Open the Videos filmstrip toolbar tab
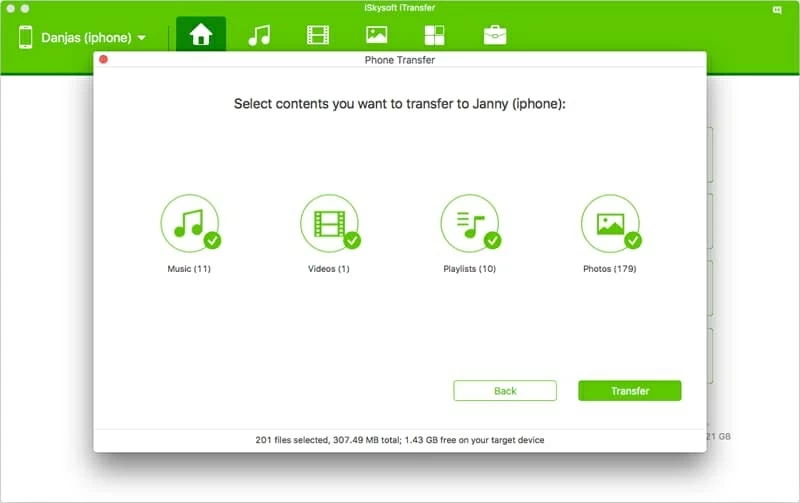The height and width of the screenshot is (503, 800). coord(318,36)
